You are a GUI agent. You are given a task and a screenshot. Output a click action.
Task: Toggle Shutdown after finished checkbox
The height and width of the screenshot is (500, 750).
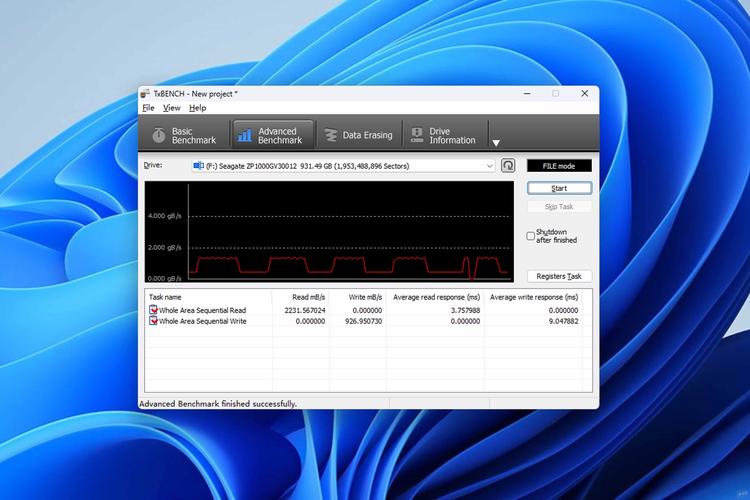[x=530, y=236]
